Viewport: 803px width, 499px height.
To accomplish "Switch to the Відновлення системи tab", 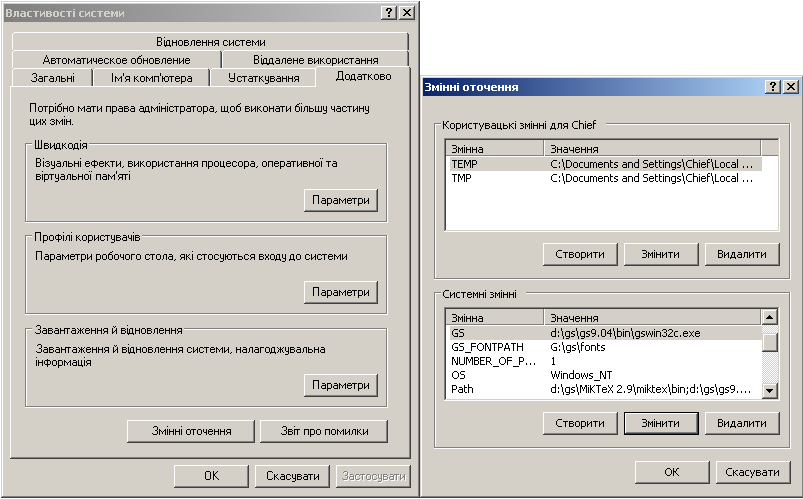I will point(211,42).
